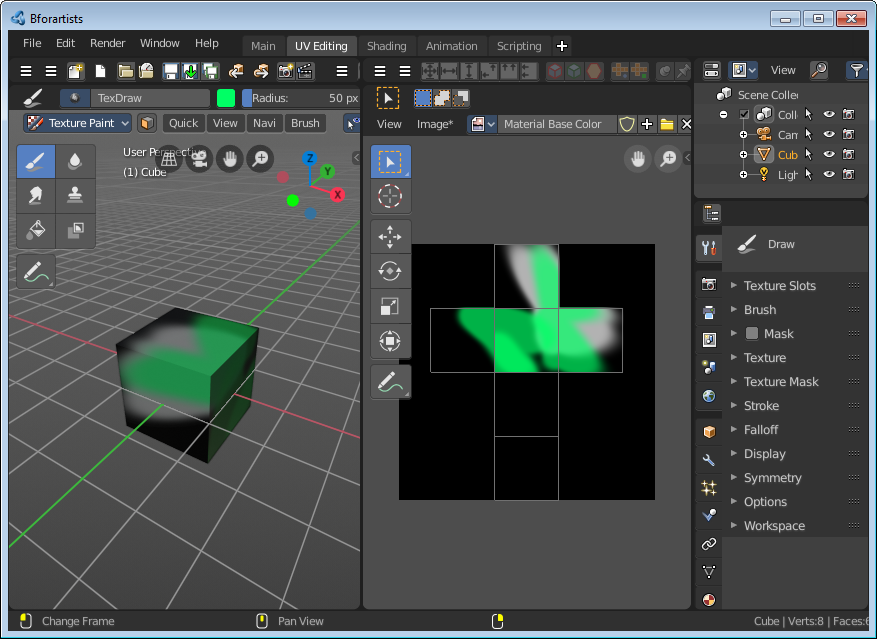Image resolution: width=877 pixels, height=639 pixels.
Task: Activate the Cursor tool in image editor
Action: coord(390,196)
